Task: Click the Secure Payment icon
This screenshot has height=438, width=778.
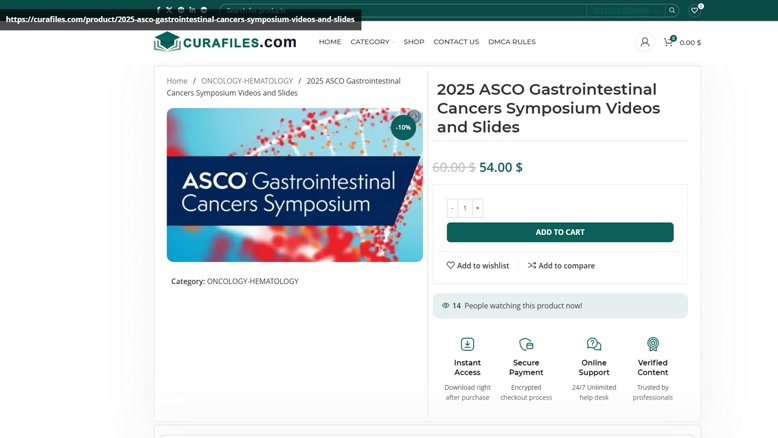Action: 526,344
